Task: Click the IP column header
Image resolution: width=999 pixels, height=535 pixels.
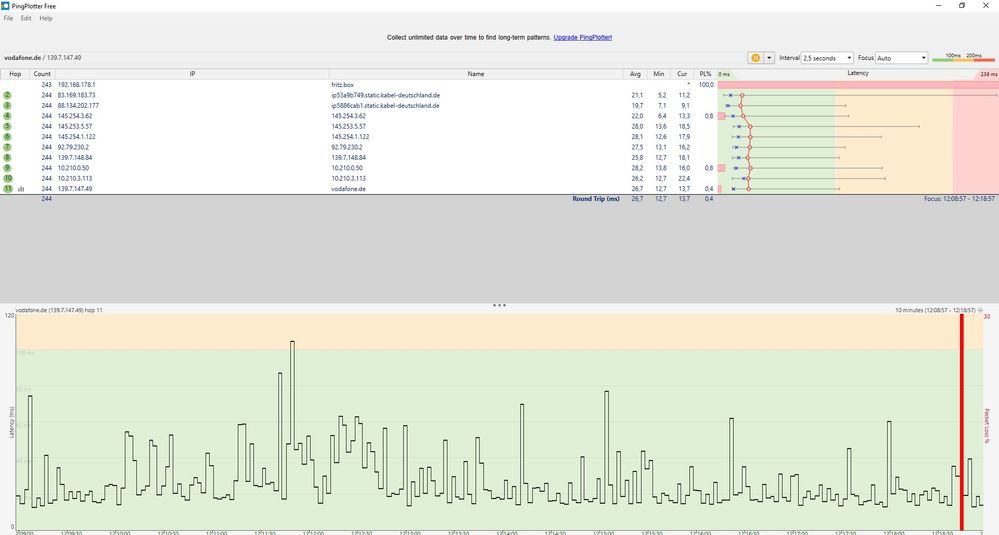Action: tap(192, 74)
